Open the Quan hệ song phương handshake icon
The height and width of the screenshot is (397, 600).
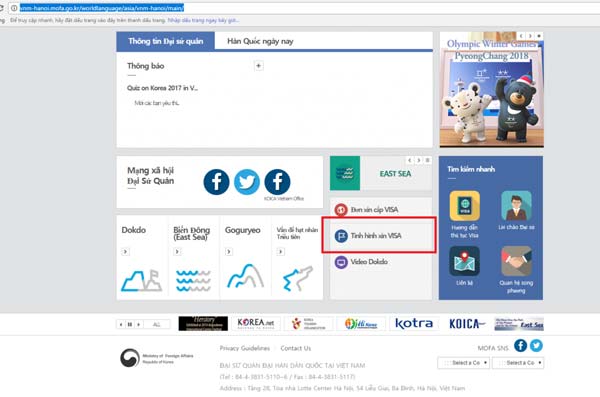pyautogui.click(x=516, y=261)
